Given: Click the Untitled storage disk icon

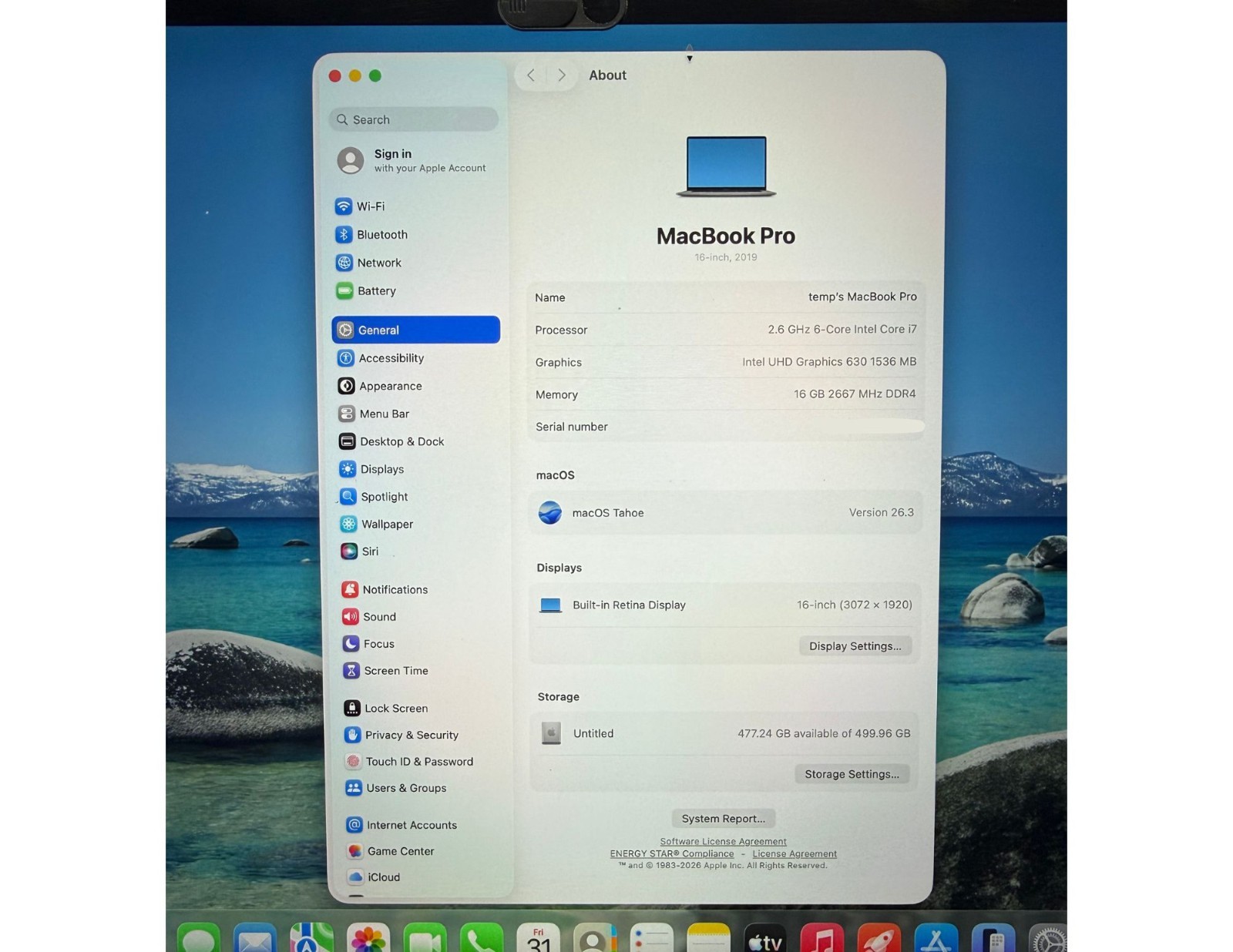Looking at the screenshot, I should 551,733.
